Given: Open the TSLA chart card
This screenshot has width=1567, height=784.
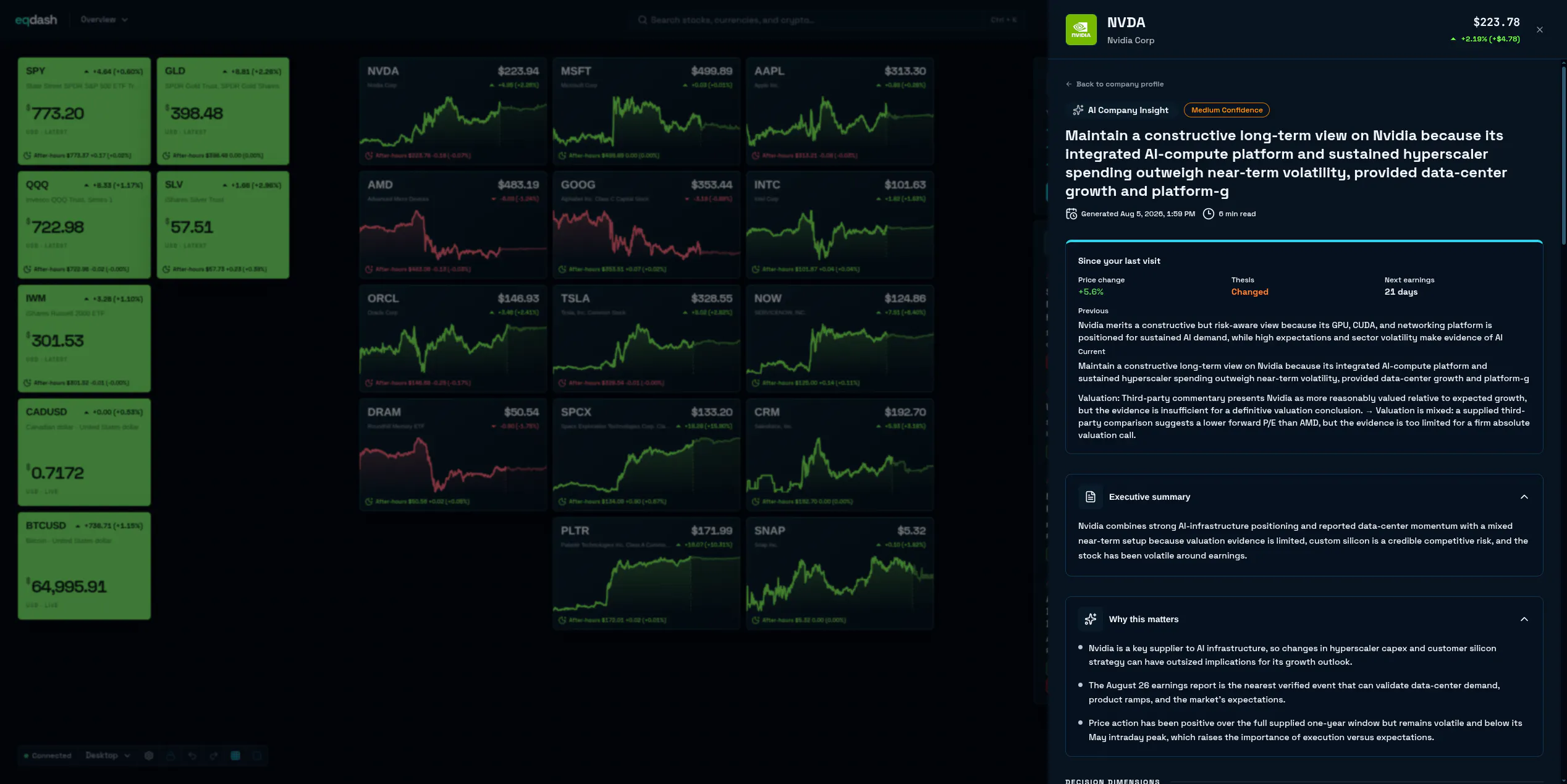Looking at the screenshot, I should [646, 339].
